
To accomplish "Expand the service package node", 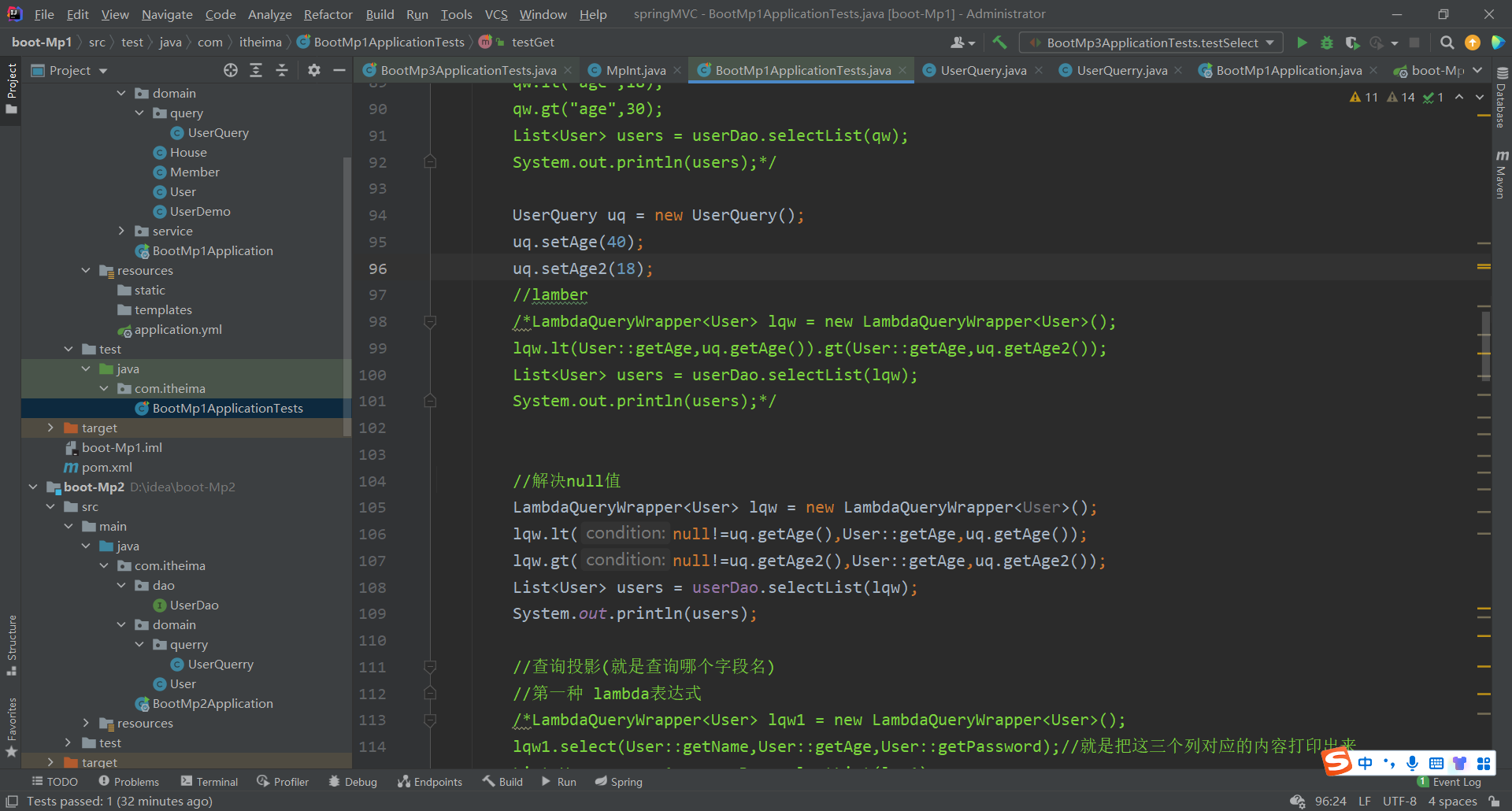I will 121,231.
